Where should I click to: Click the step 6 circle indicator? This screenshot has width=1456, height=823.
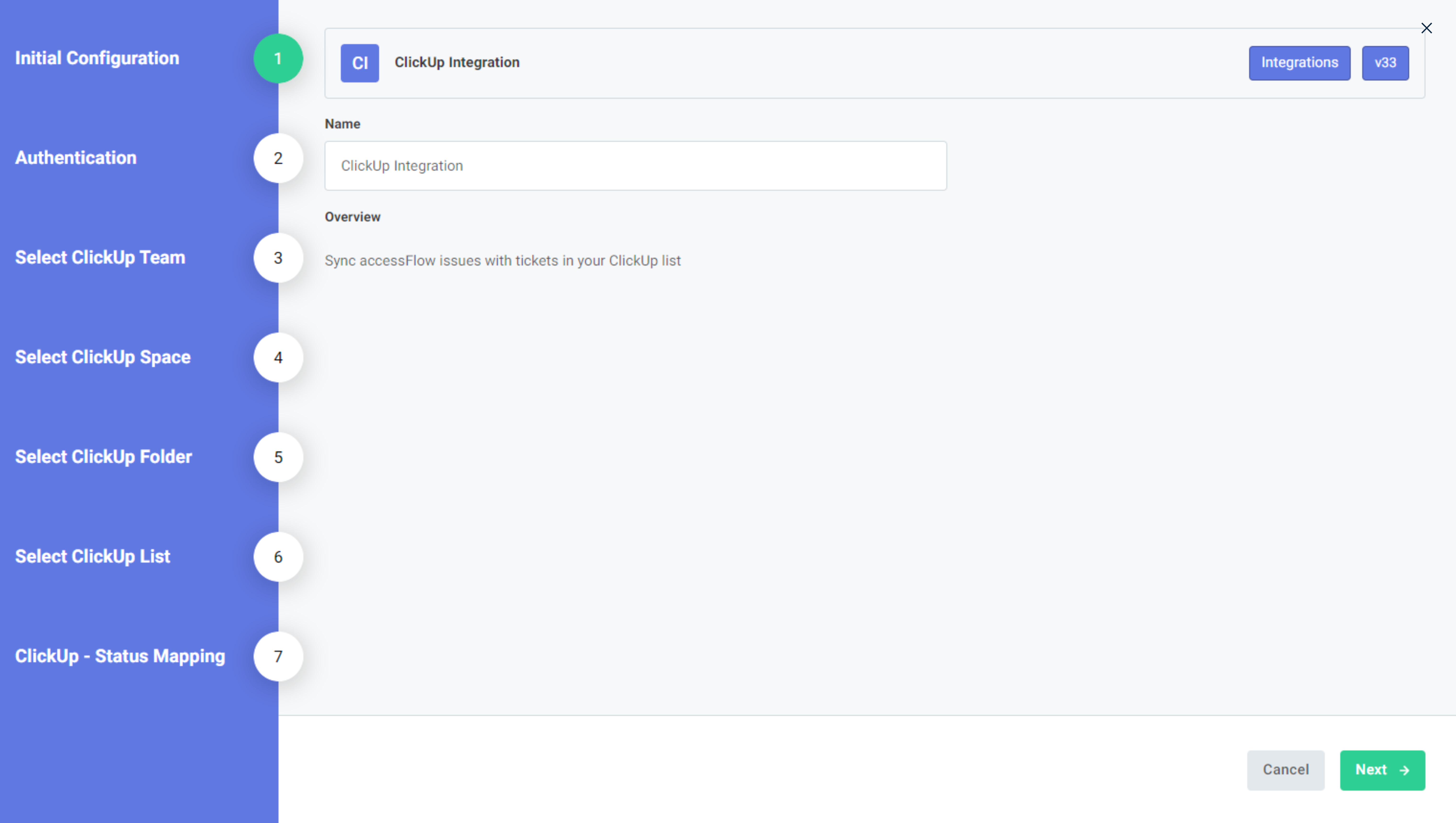click(x=278, y=557)
